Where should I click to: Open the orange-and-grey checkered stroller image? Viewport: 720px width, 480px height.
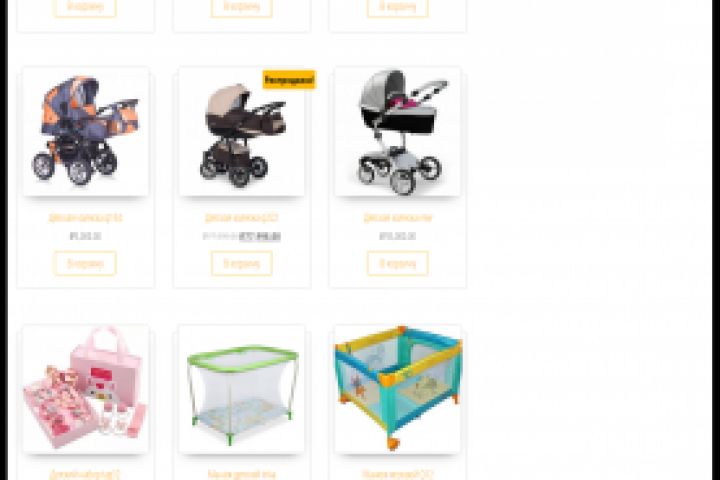pyautogui.click(x=85, y=131)
